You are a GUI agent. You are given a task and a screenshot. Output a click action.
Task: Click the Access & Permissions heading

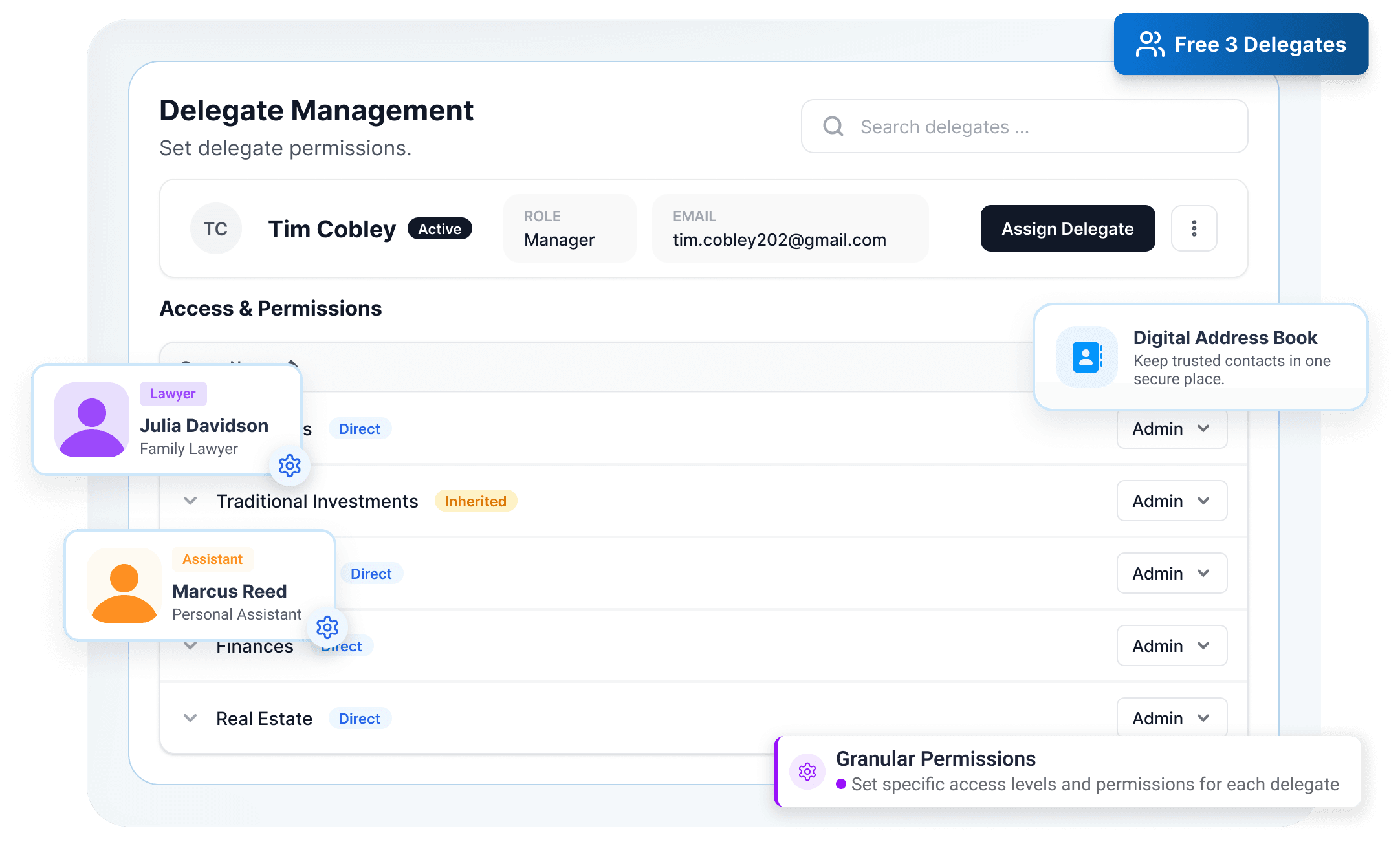click(270, 309)
